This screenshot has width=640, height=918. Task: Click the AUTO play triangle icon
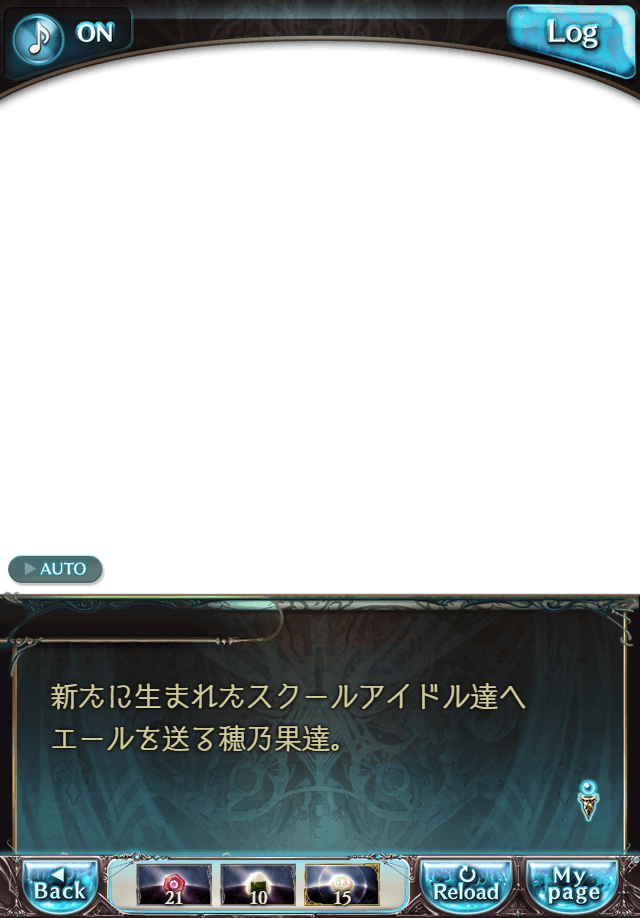coord(30,568)
